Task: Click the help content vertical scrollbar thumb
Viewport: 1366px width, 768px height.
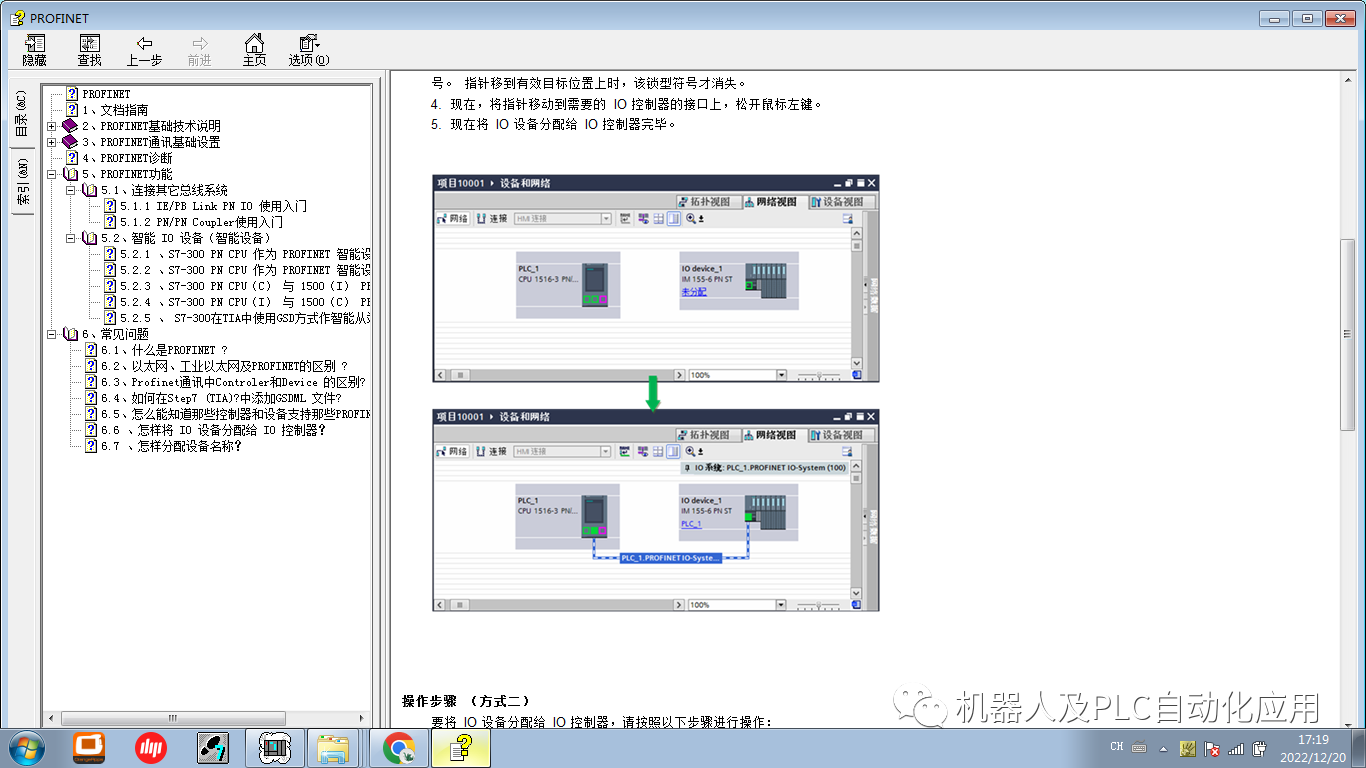Action: 1348,335
